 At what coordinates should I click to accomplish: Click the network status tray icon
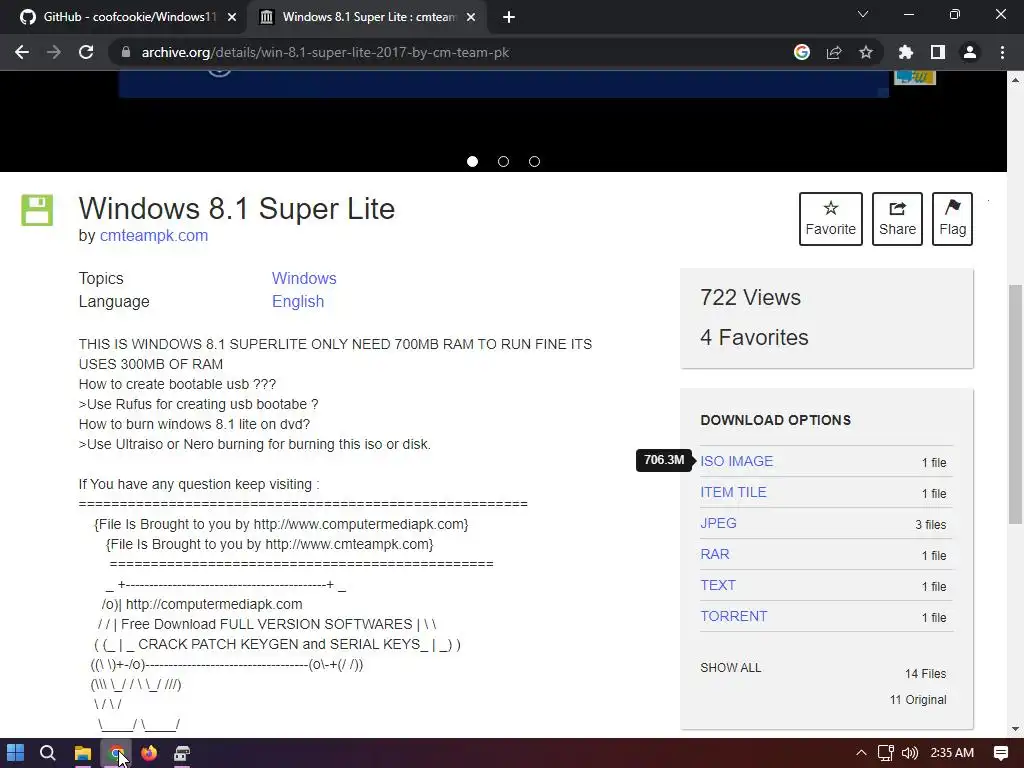[886, 753]
